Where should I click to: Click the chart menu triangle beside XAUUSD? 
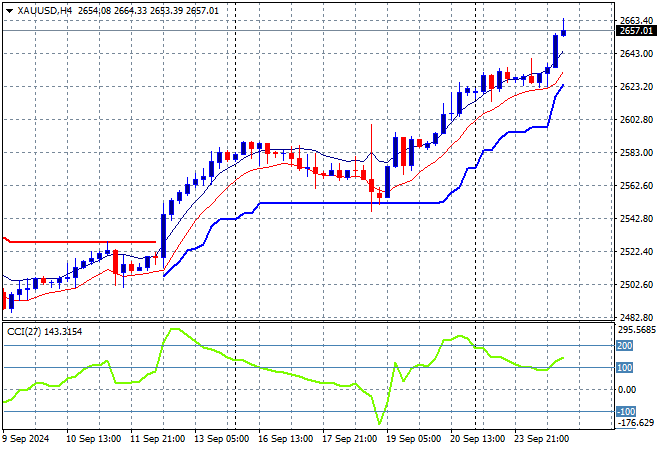pyautogui.click(x=9, y=11)
